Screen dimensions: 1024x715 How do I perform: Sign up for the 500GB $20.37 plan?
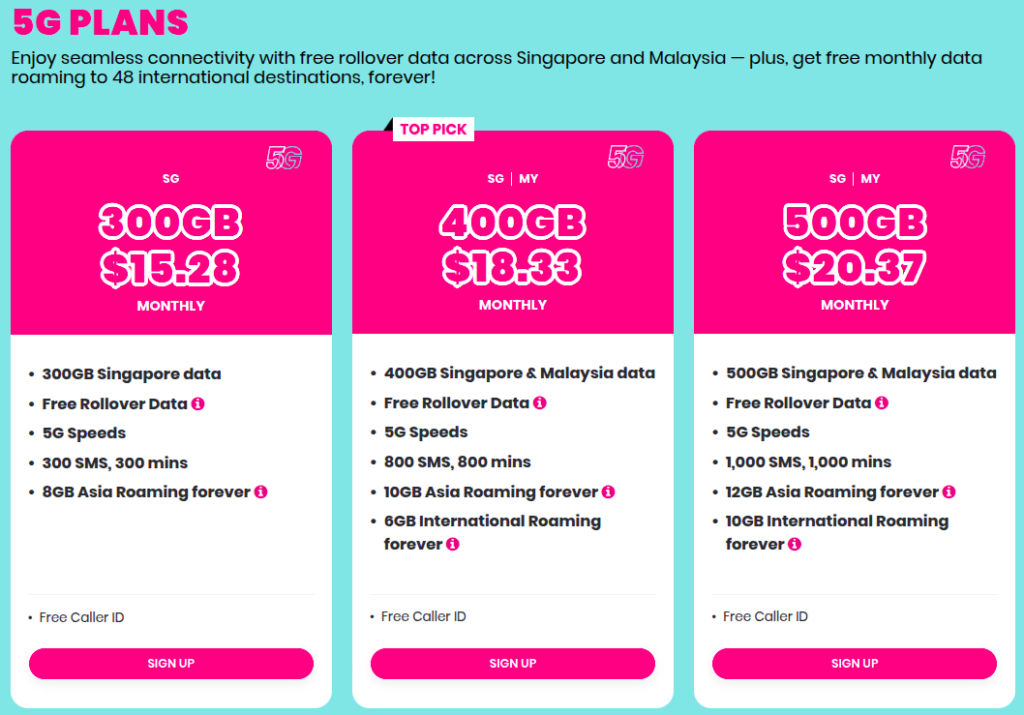pos(854,663)
